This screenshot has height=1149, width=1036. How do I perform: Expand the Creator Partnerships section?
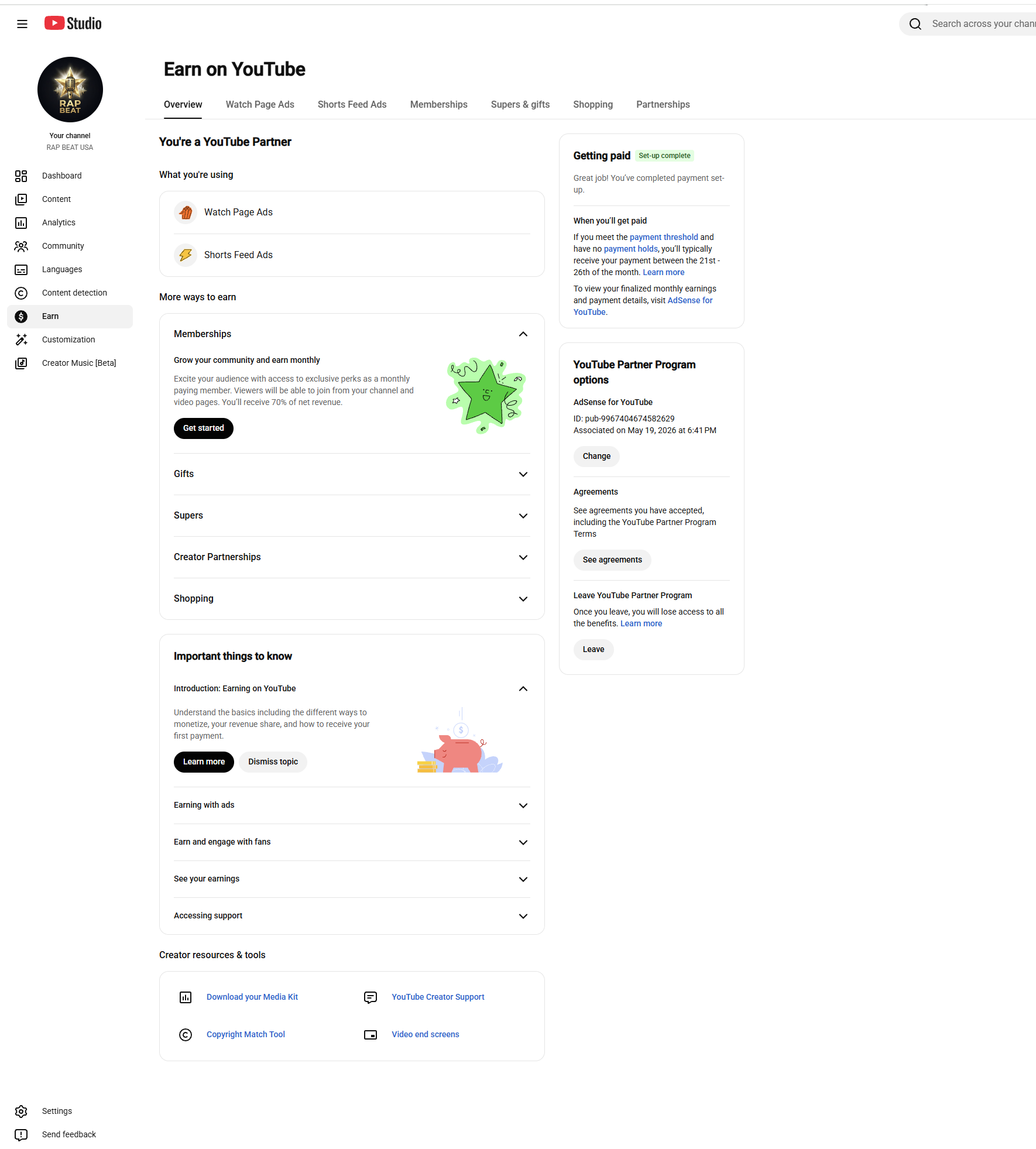tap(523, 558)
